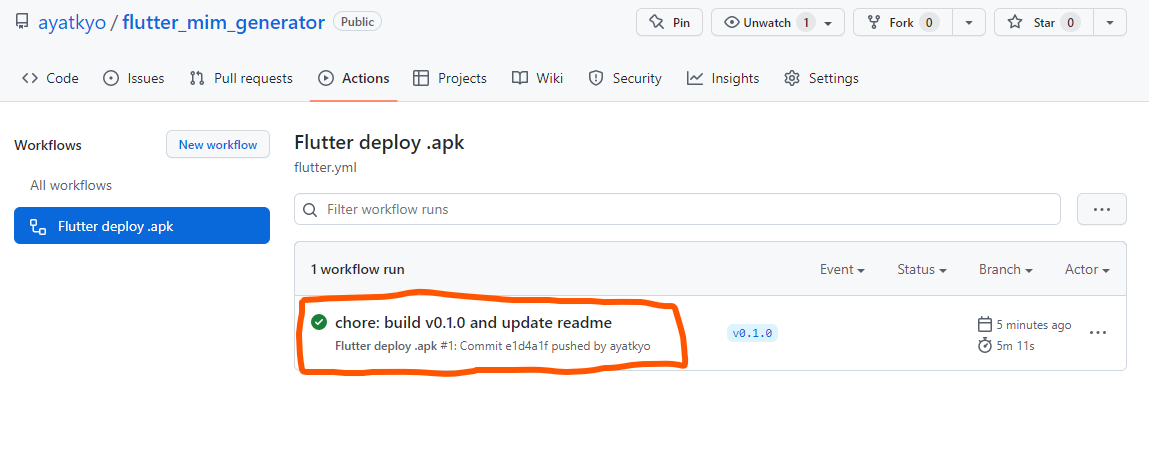Screen dimensions: 1149x450
Task: Click the '5m 11s' duration text
Action: point(1016,345)
